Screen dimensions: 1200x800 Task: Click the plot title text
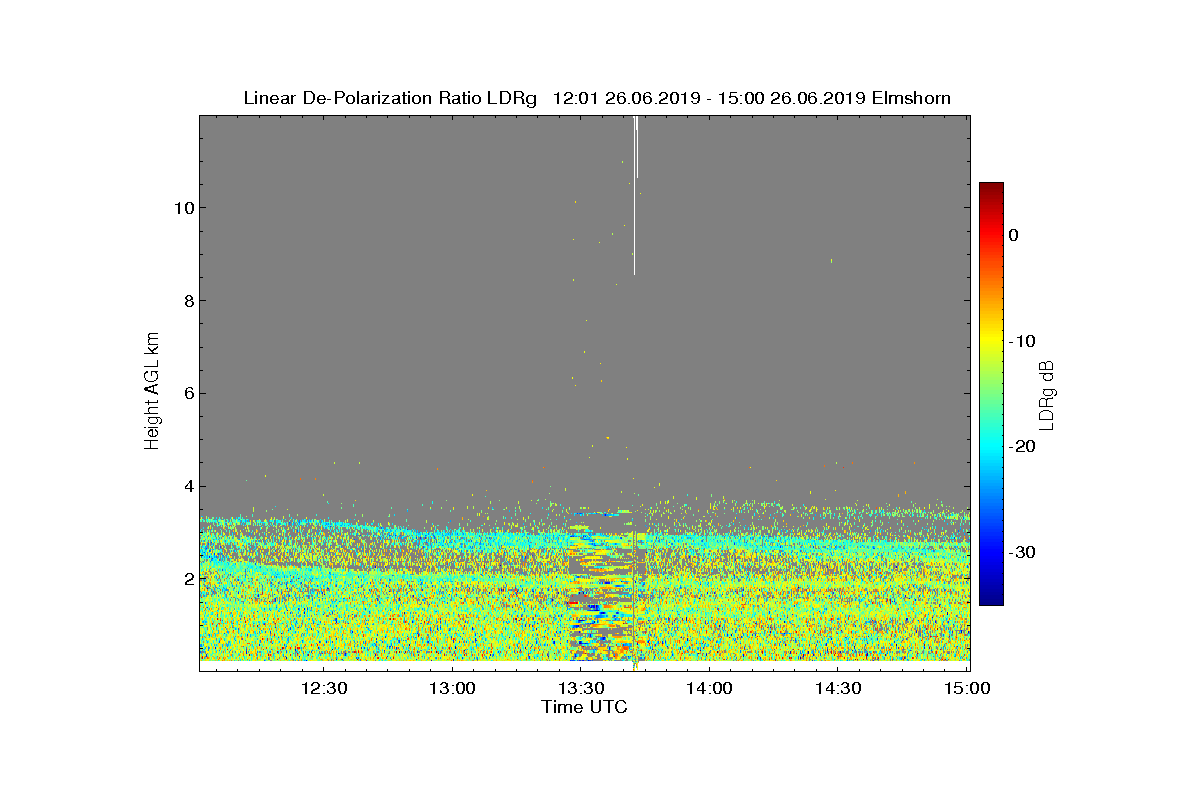point(597,98)
